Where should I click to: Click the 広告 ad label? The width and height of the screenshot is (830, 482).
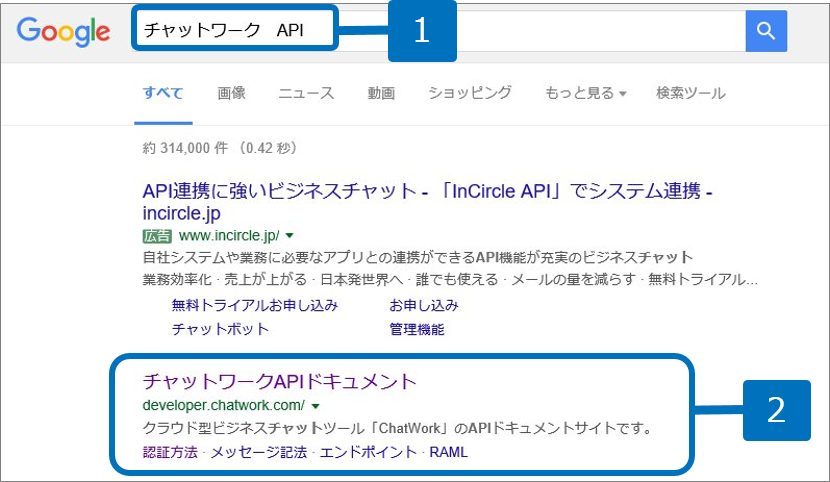[x=157, y=235]
